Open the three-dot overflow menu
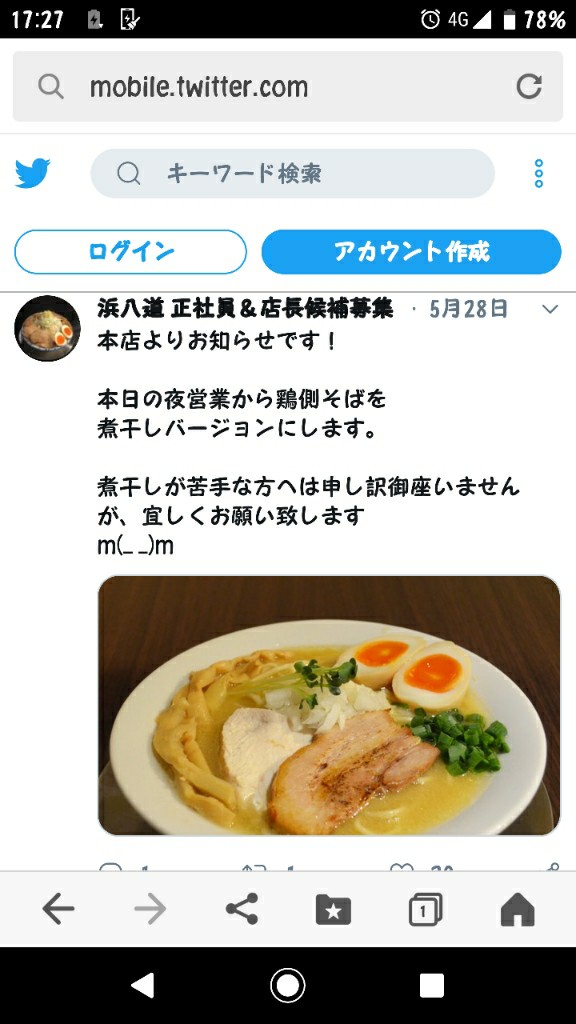This screenshot has height=1024, width=576. coord(539,174)
